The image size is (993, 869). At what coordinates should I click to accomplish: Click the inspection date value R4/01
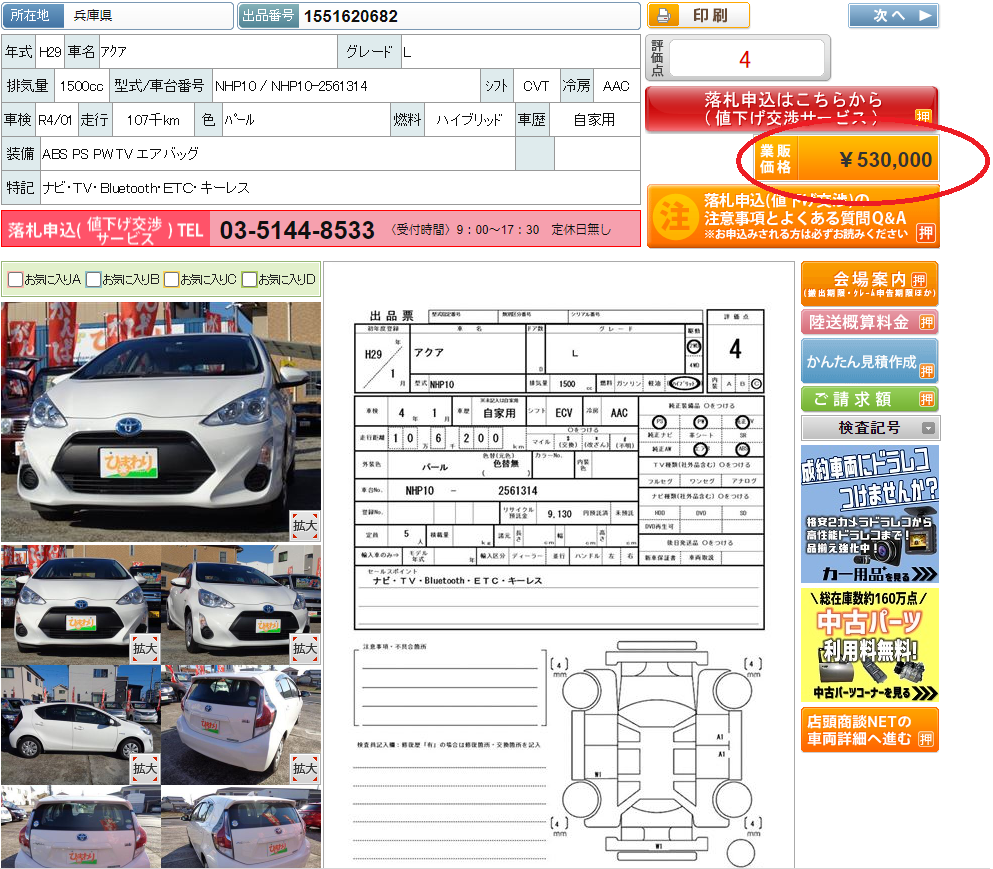click(x=55, y=120)
